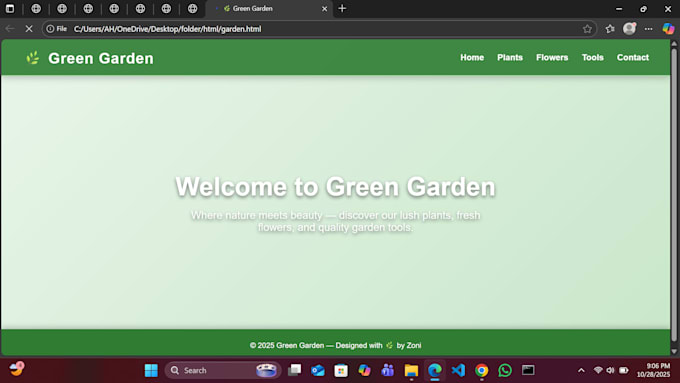Open the Favorites list icon

click(610, 29)
